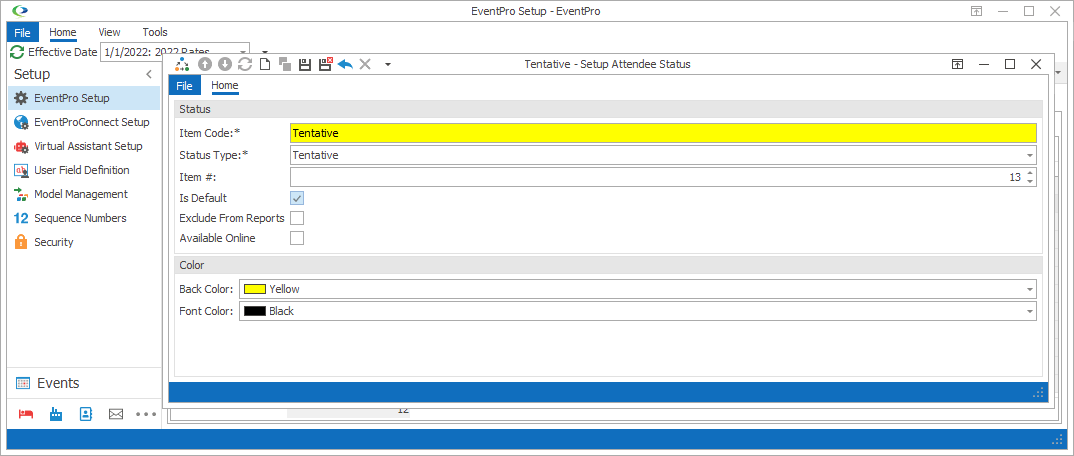Toggle the Is Default checkbox
This screenshot has height=456, width=1074.
tap(297, 198)
